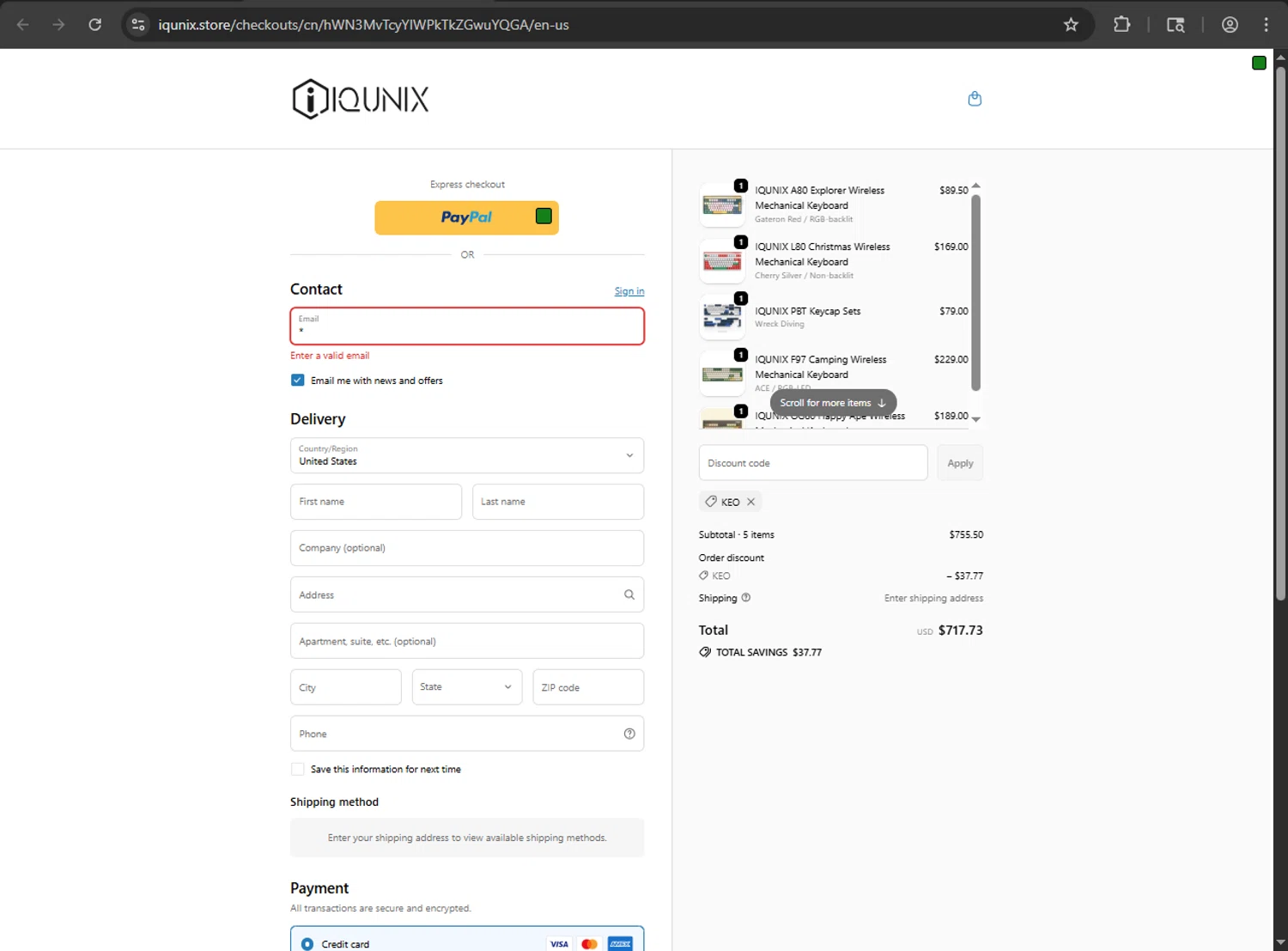Click the browser forward arrow

(x=58, y=25)
